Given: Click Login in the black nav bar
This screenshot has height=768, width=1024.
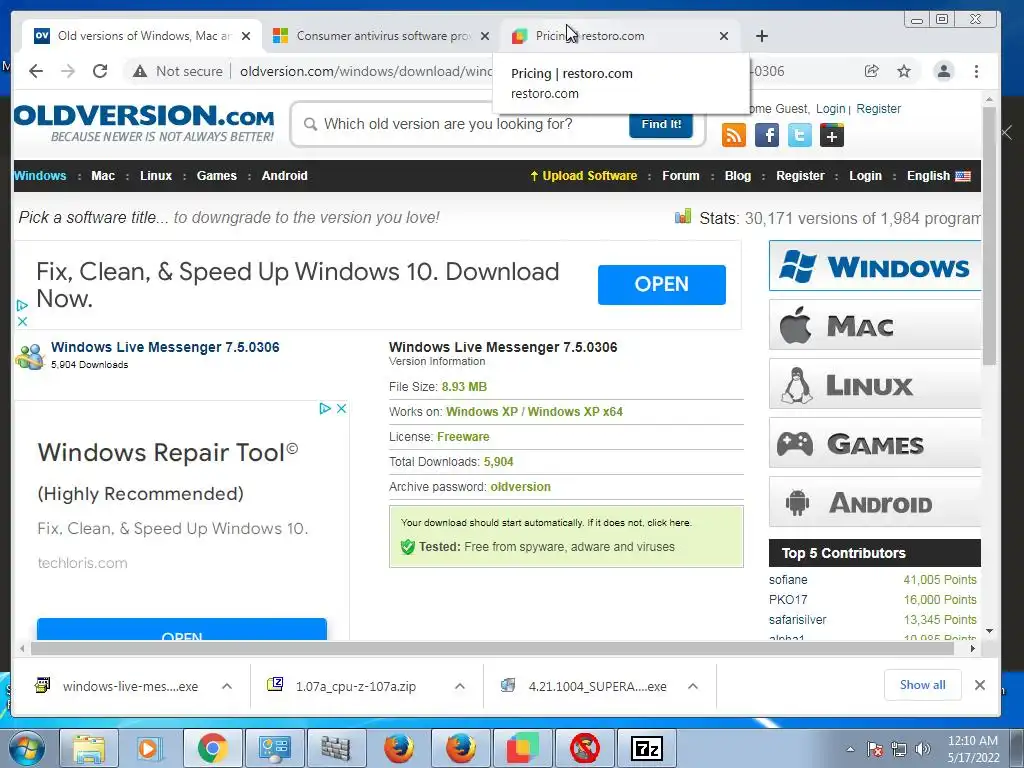Looking at the screenshot, I should pos(865,176).
